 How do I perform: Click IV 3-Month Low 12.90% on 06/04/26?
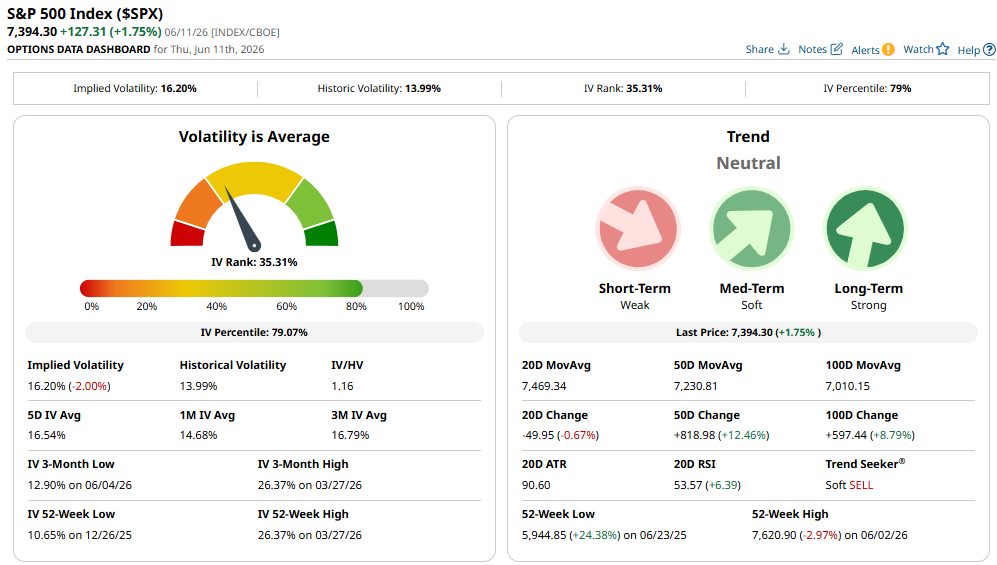[79, 485]
